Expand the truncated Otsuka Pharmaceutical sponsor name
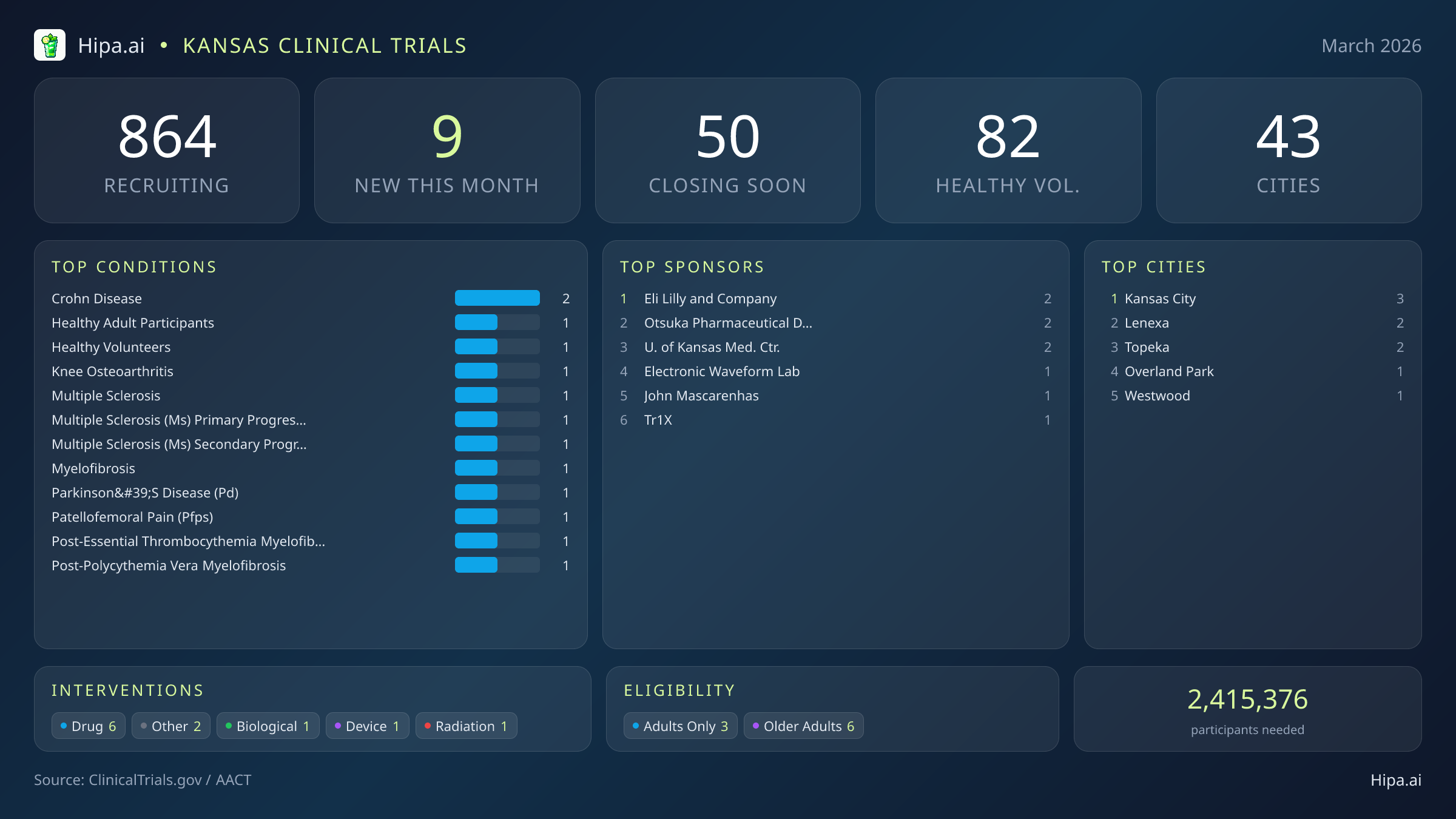The image size is (1456, 819). (728, 323)
